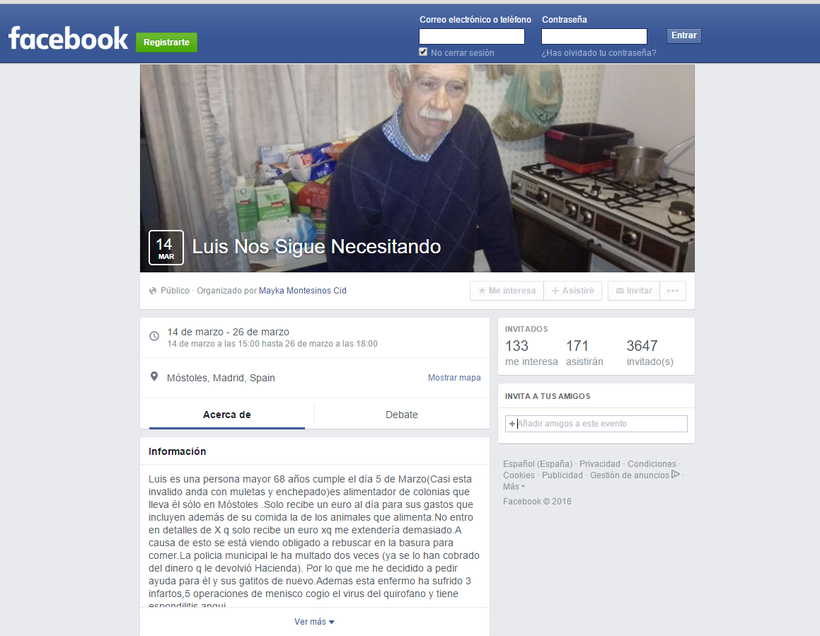Viewport: 820px width, 636px height.
Task: Click the Entrar login button
Action: [684, 36]
